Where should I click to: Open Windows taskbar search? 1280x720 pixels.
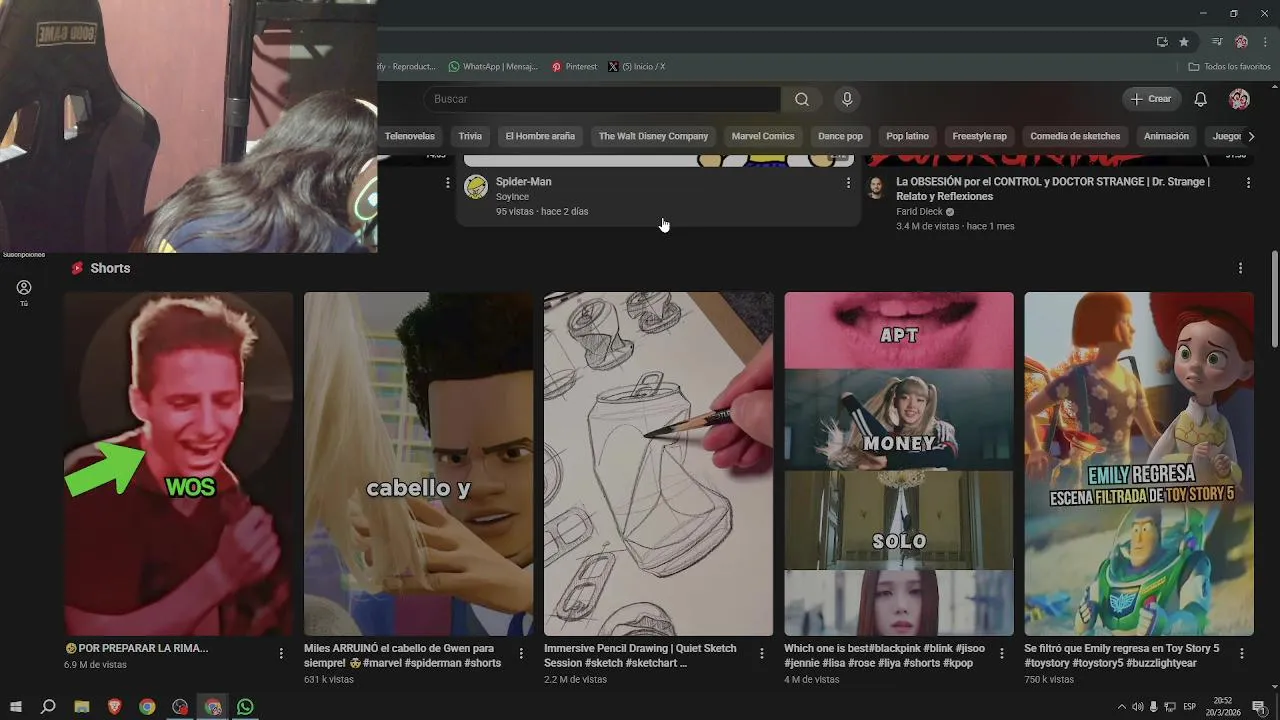click(x=48, y=707)
